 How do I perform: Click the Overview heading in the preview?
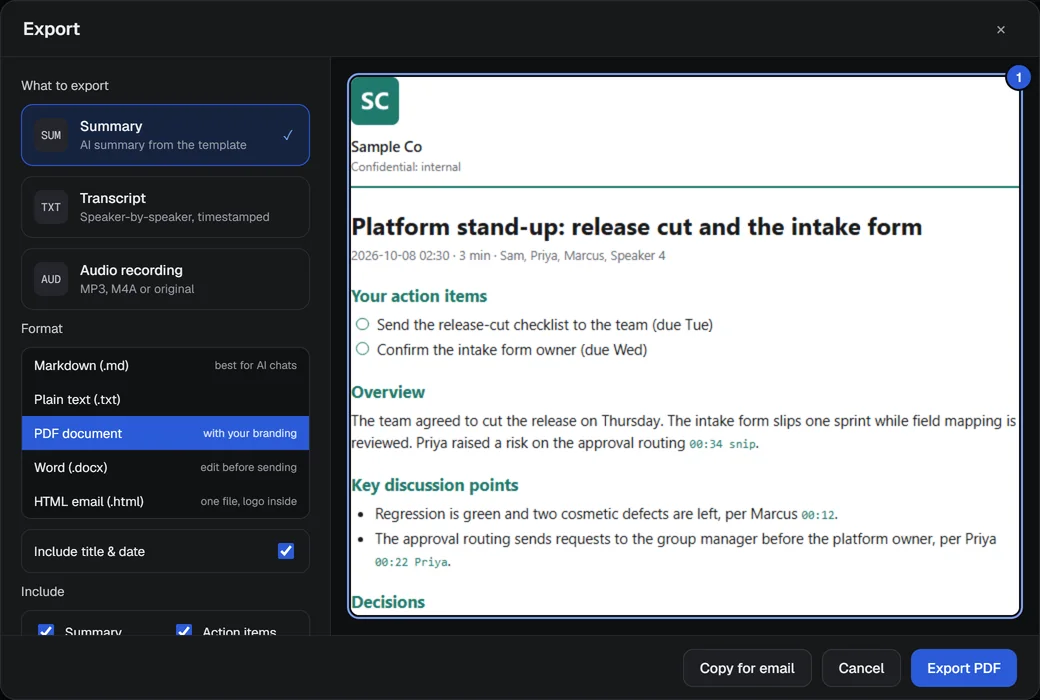[387, 392]
